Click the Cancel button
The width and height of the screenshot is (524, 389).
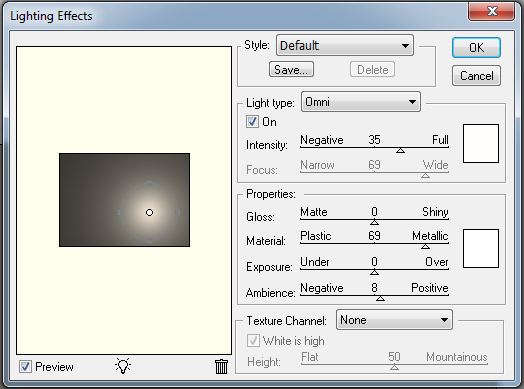pos(476,76)
